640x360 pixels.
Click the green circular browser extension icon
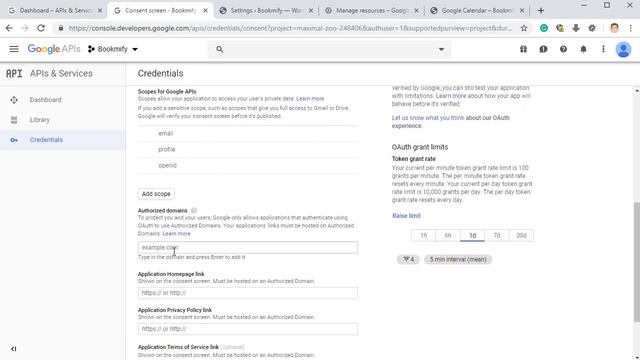point(544,28)
